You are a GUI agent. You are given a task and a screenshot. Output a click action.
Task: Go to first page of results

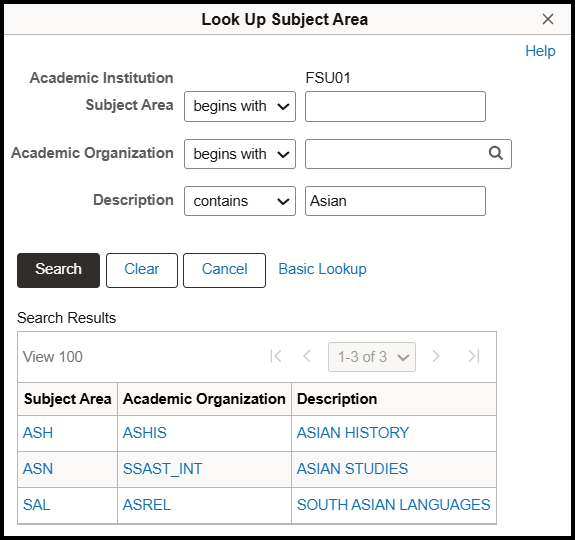pos(275,356)
